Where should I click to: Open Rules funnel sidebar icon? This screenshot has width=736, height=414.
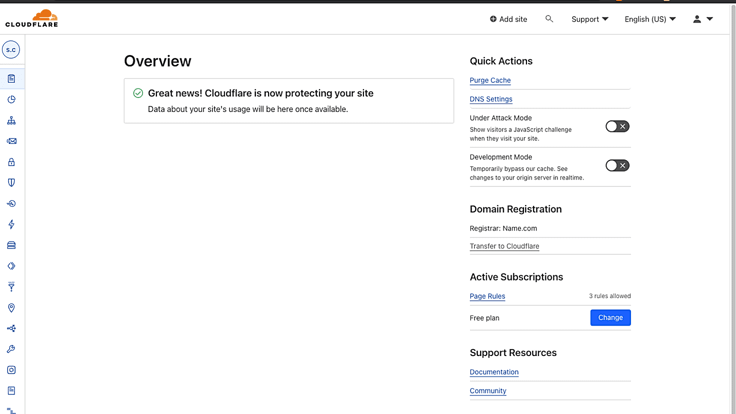11,287
